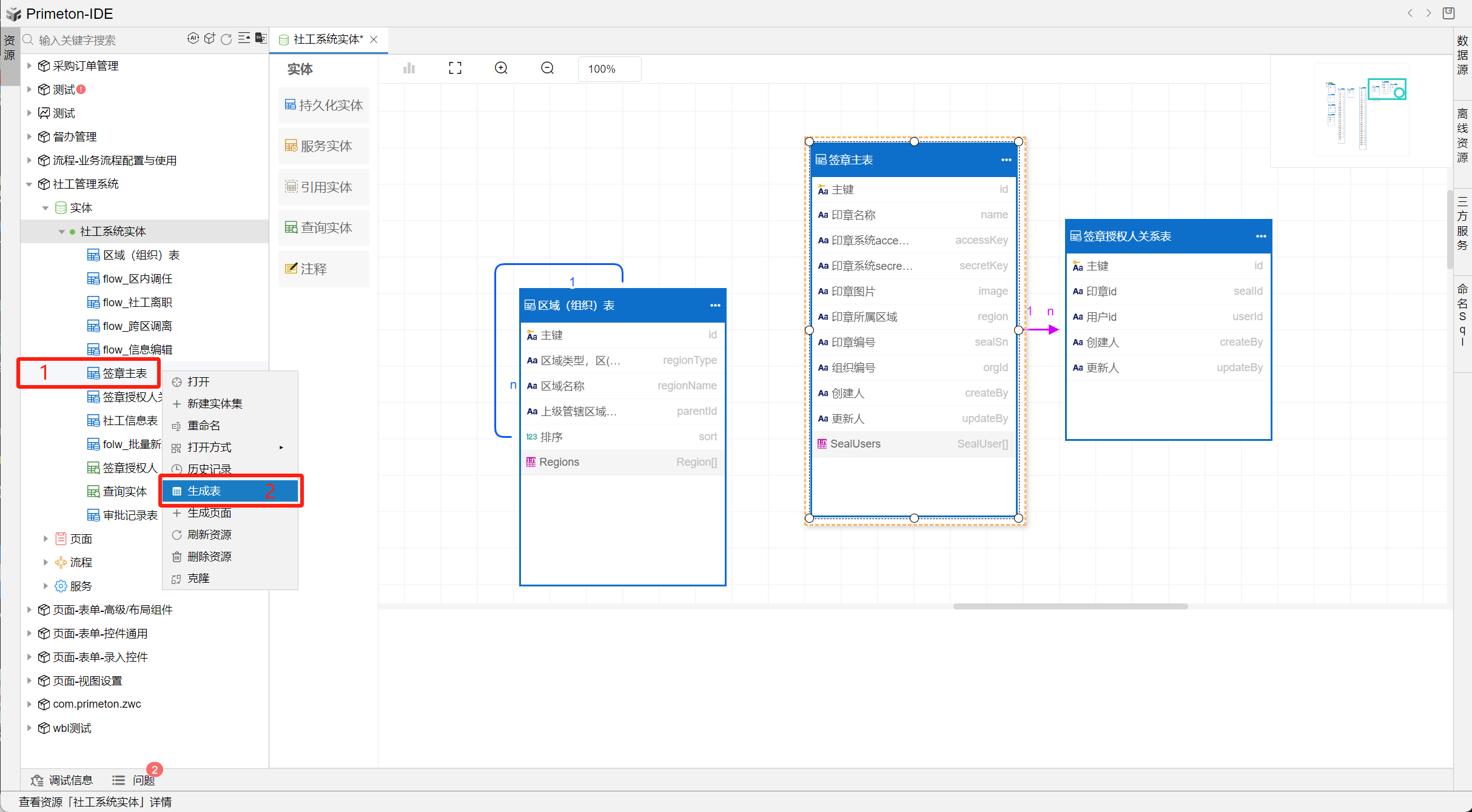The height and width of the screenshot is (812, 1472).
Task: Click the new application cube-plus icon
Action: (209, 39)
